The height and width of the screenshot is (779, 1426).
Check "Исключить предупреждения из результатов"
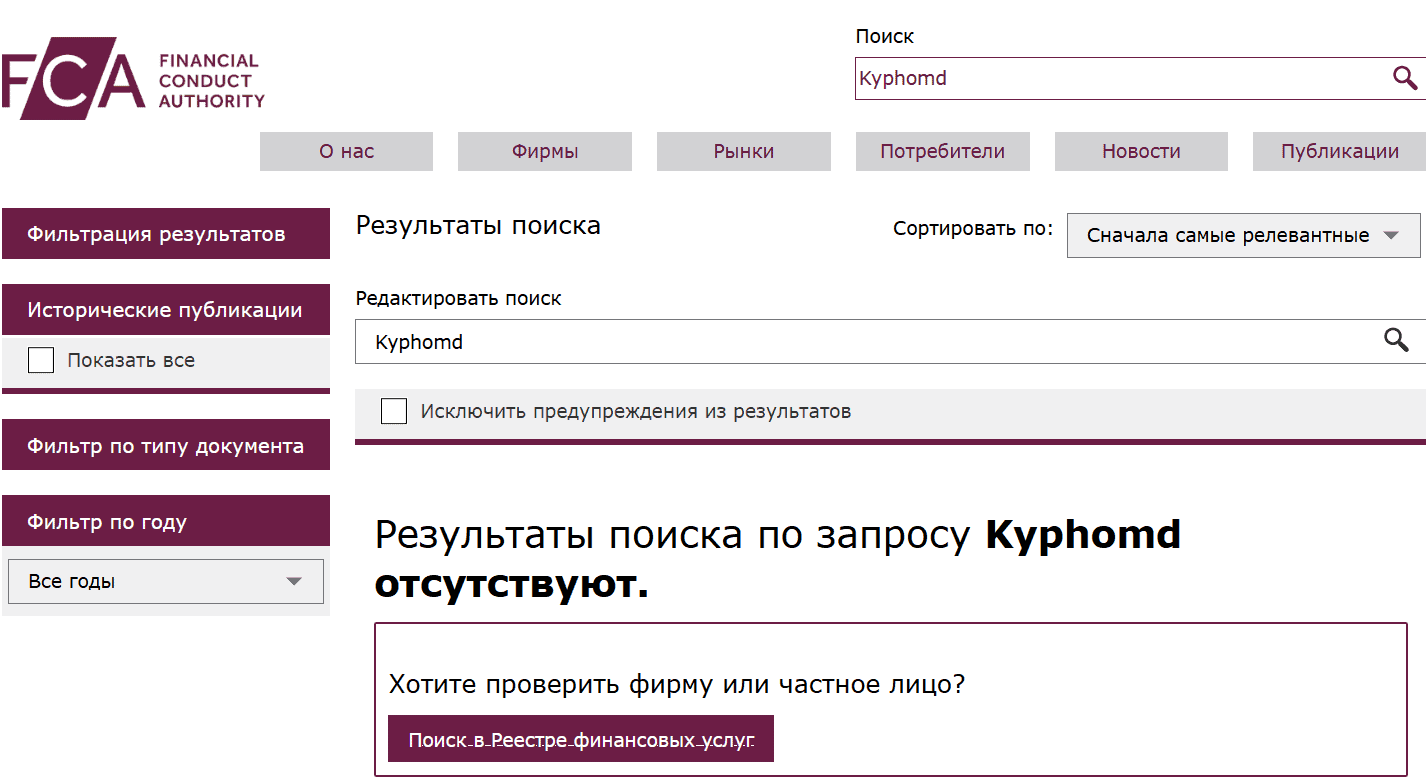[394, 410]
